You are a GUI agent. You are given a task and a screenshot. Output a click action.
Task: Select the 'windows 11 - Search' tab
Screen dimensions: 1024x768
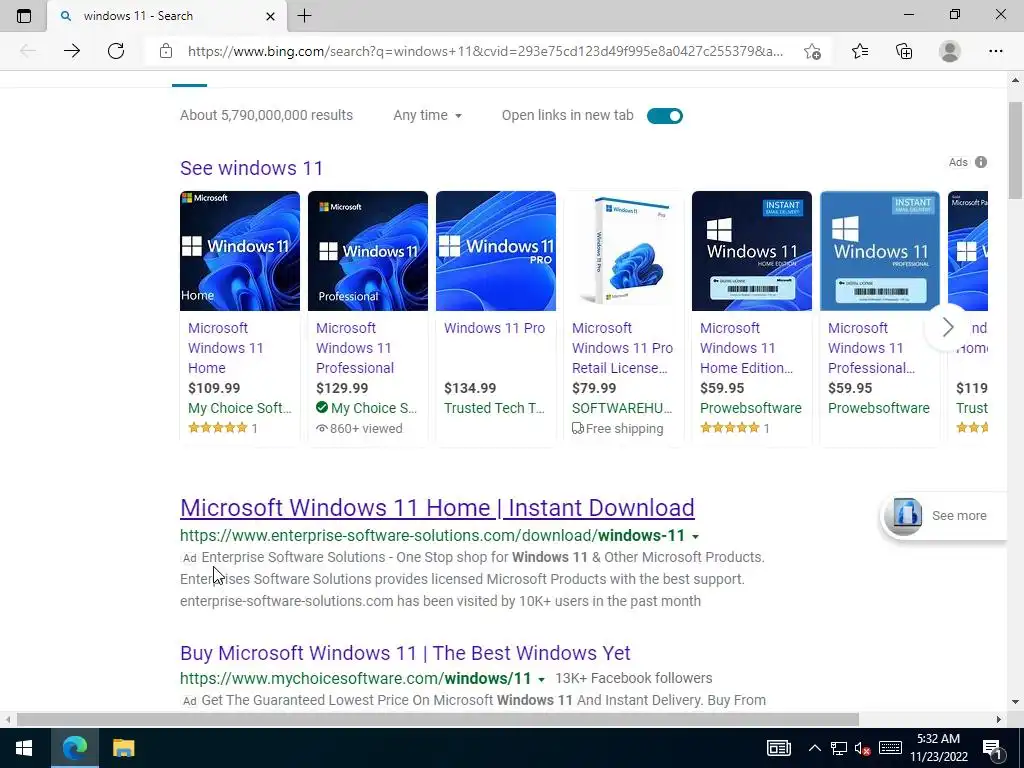click(167, 16)
